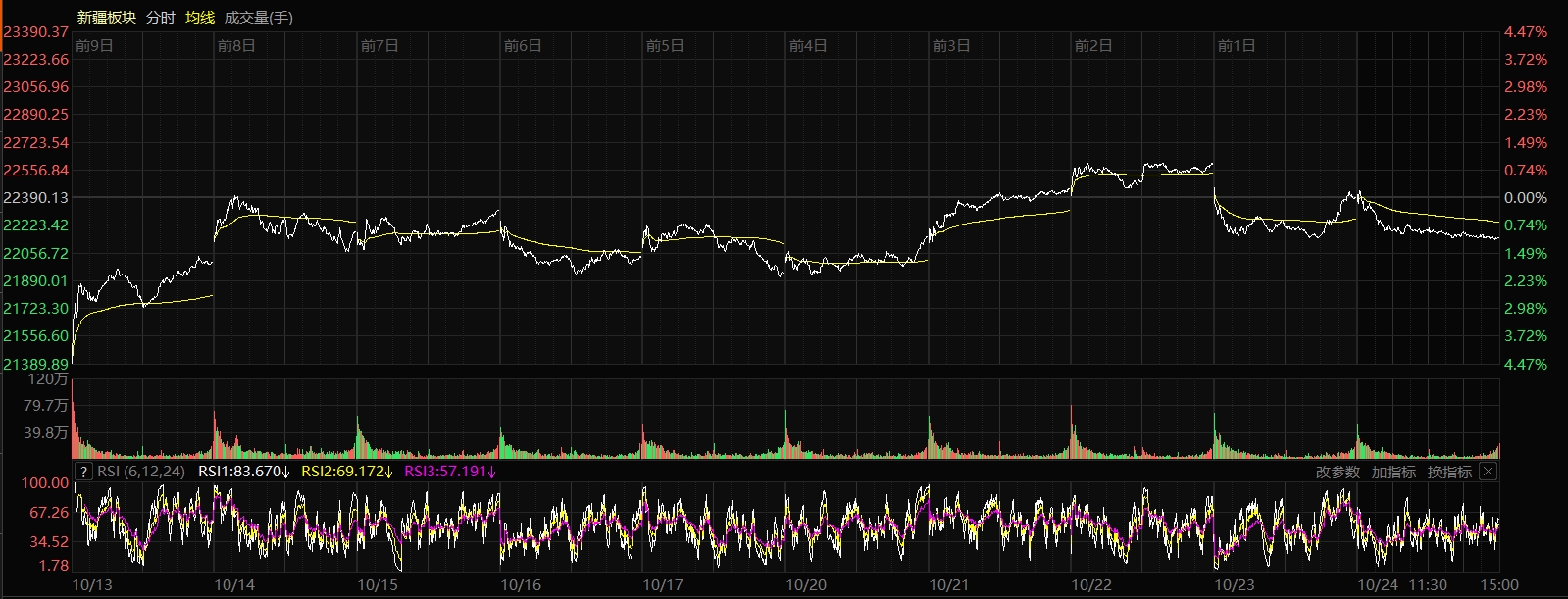The image size is (1568, 599).
Task: Click the RSI (6,12,24) indicator name
Action: tap(141, 472)
